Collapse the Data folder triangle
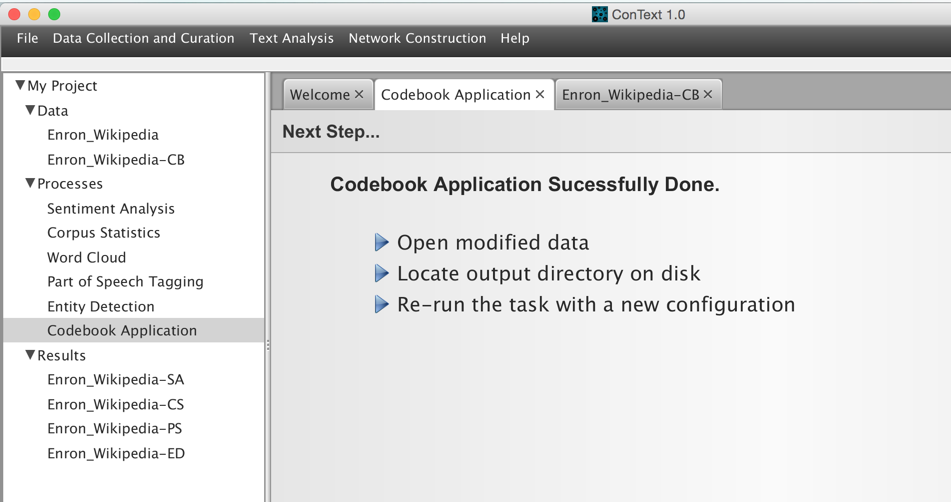Screen dimensions: 951x502 click(30, 110)
